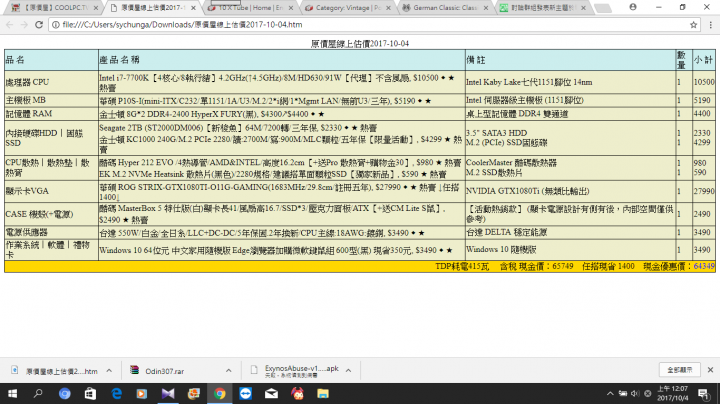
Task: Close the 10 X Tube tab
Action: [x=291, y=8]
